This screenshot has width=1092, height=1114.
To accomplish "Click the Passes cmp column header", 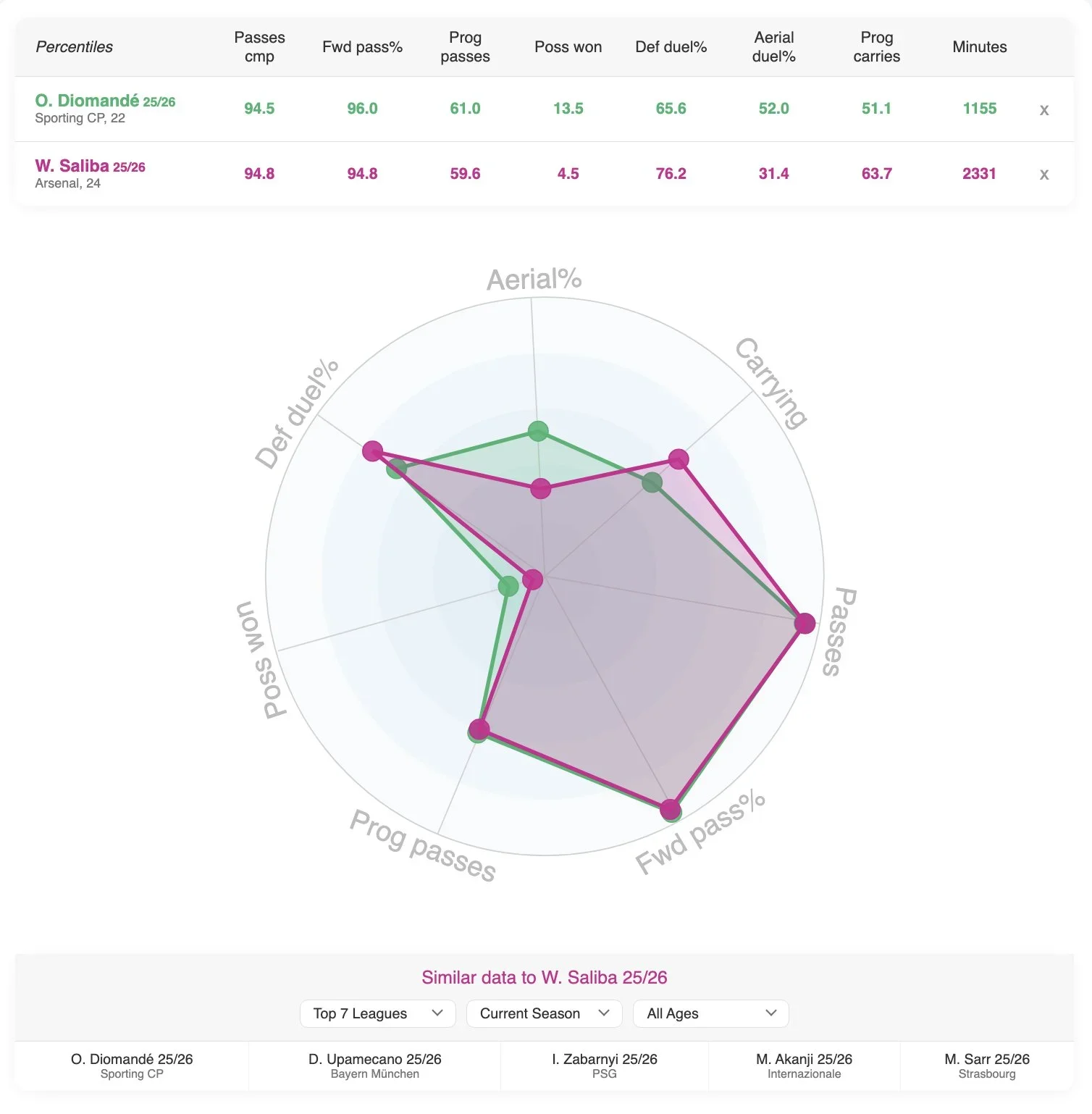I will coord(259,47).
